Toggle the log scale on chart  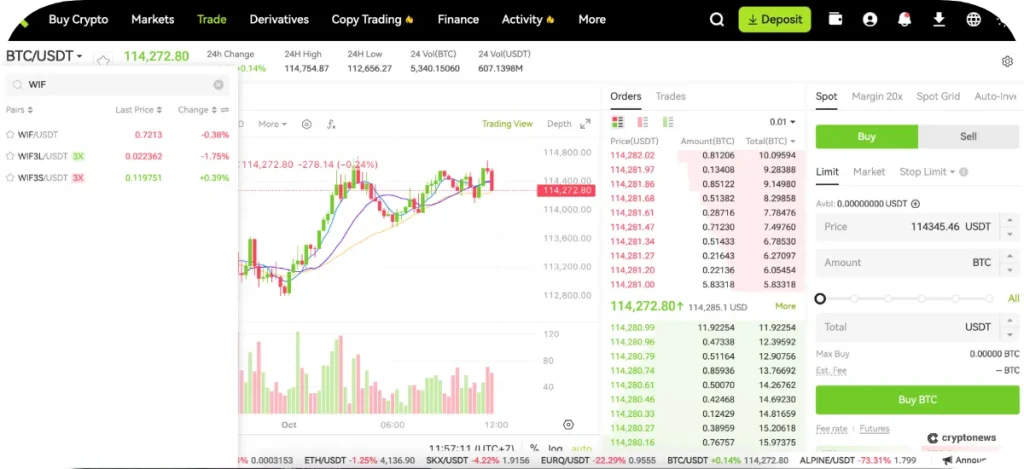[x=555, y=448]
